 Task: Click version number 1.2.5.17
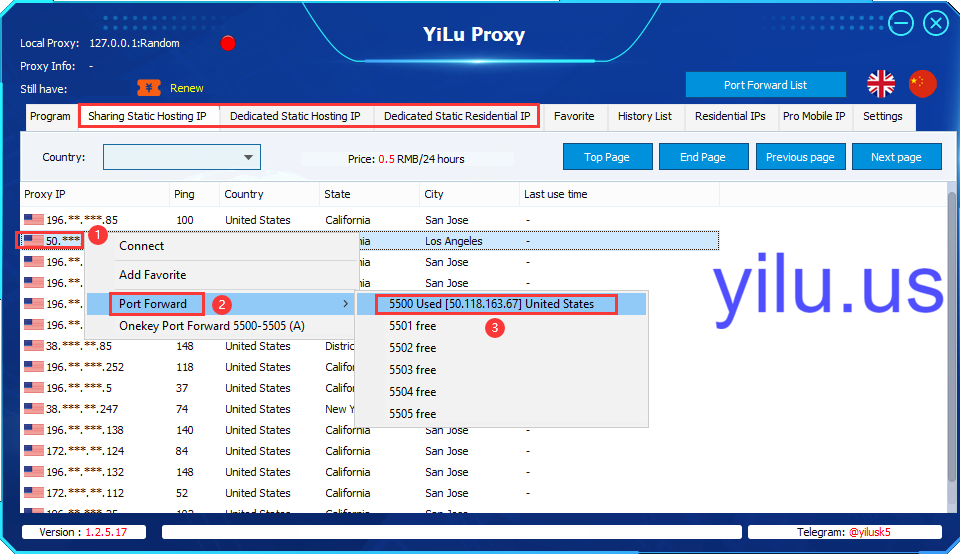coord(106,532)
